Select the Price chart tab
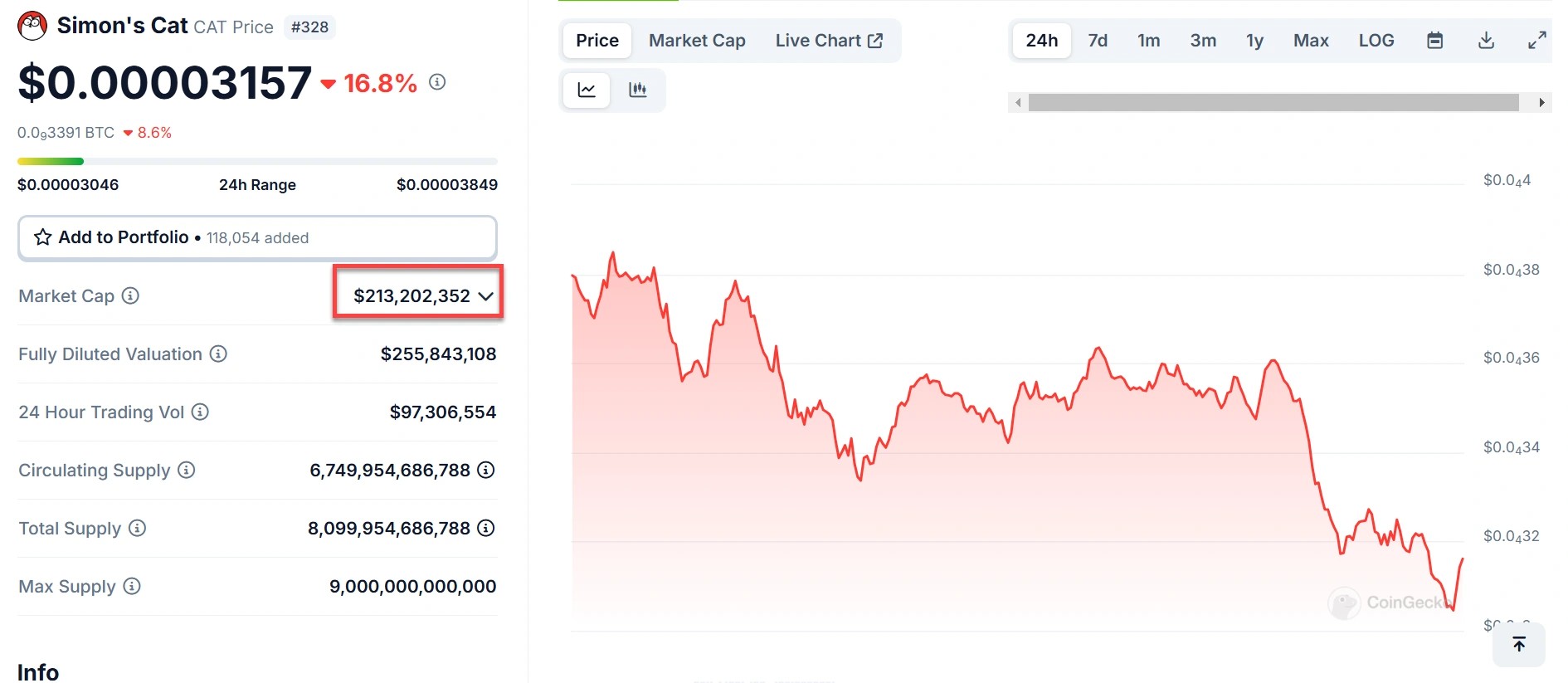 pos(597,41)
